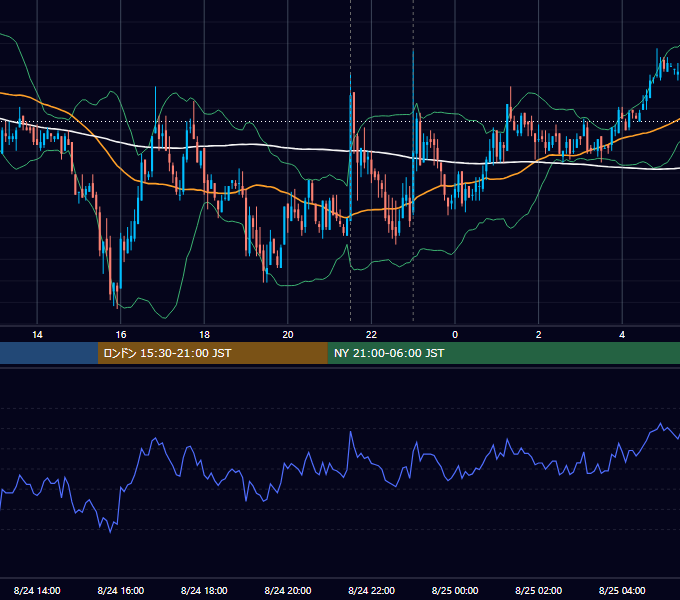The width and height of the screenshot is (680, 600).
Task: Click the 8/25 02:00 date label
Action: pyautogui.click(x=539, y=590)
